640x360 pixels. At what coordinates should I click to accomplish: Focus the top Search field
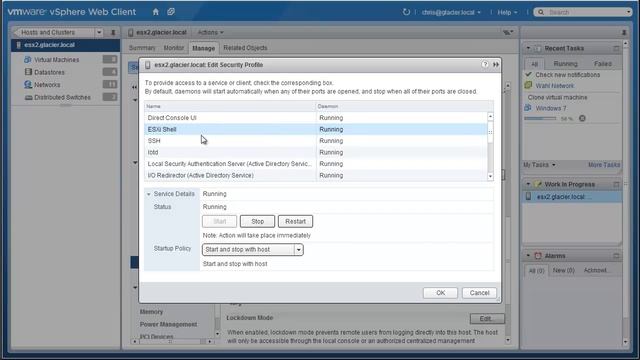(583, 12)
